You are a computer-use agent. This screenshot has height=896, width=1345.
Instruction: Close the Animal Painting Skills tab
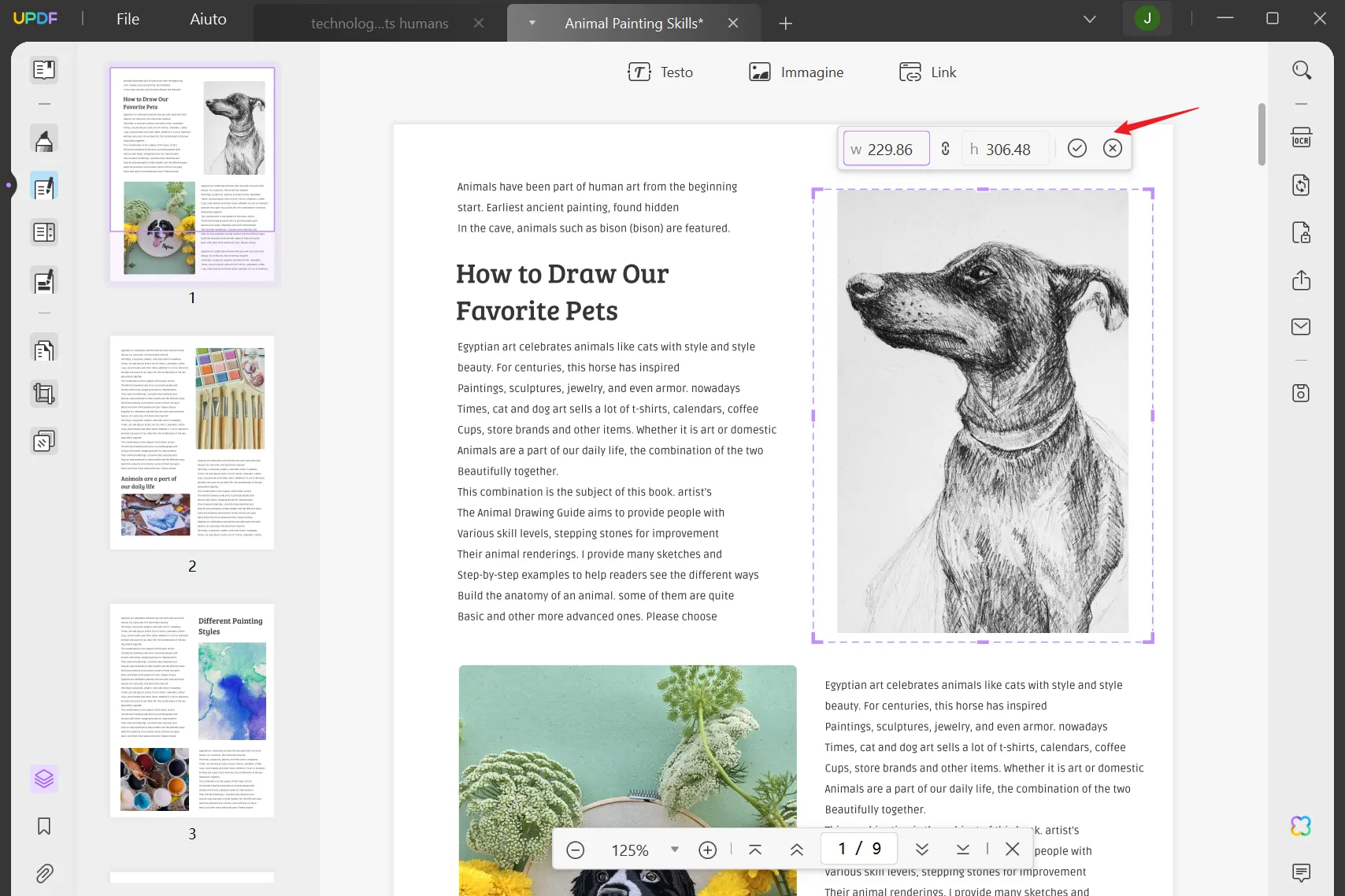733,24
